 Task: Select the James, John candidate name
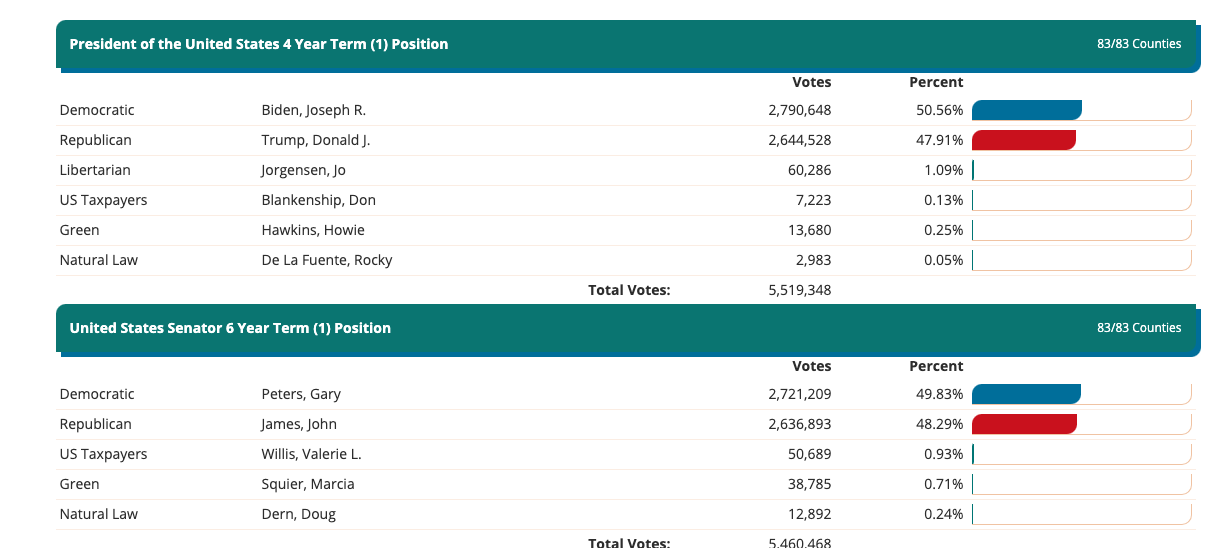[x=299, y=424]
